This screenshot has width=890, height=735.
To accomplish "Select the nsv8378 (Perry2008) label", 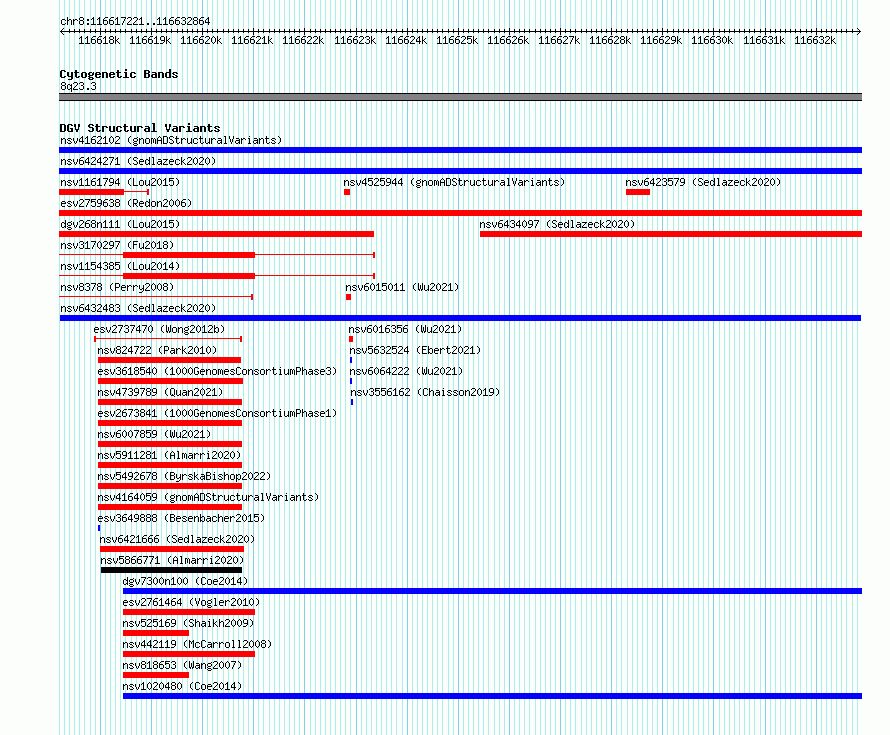I will (117, 287).
